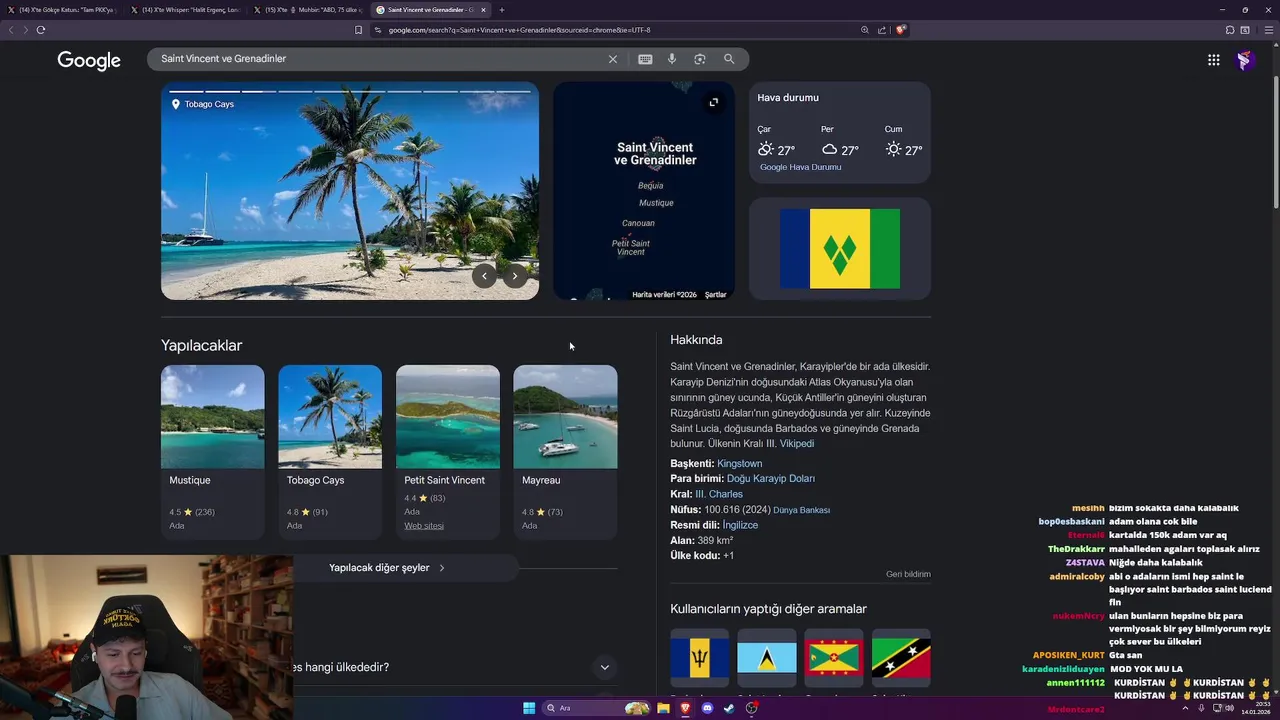Switch to 'X'te Whisper' tab
1280x720 pixels.
[x=186, y=10]
